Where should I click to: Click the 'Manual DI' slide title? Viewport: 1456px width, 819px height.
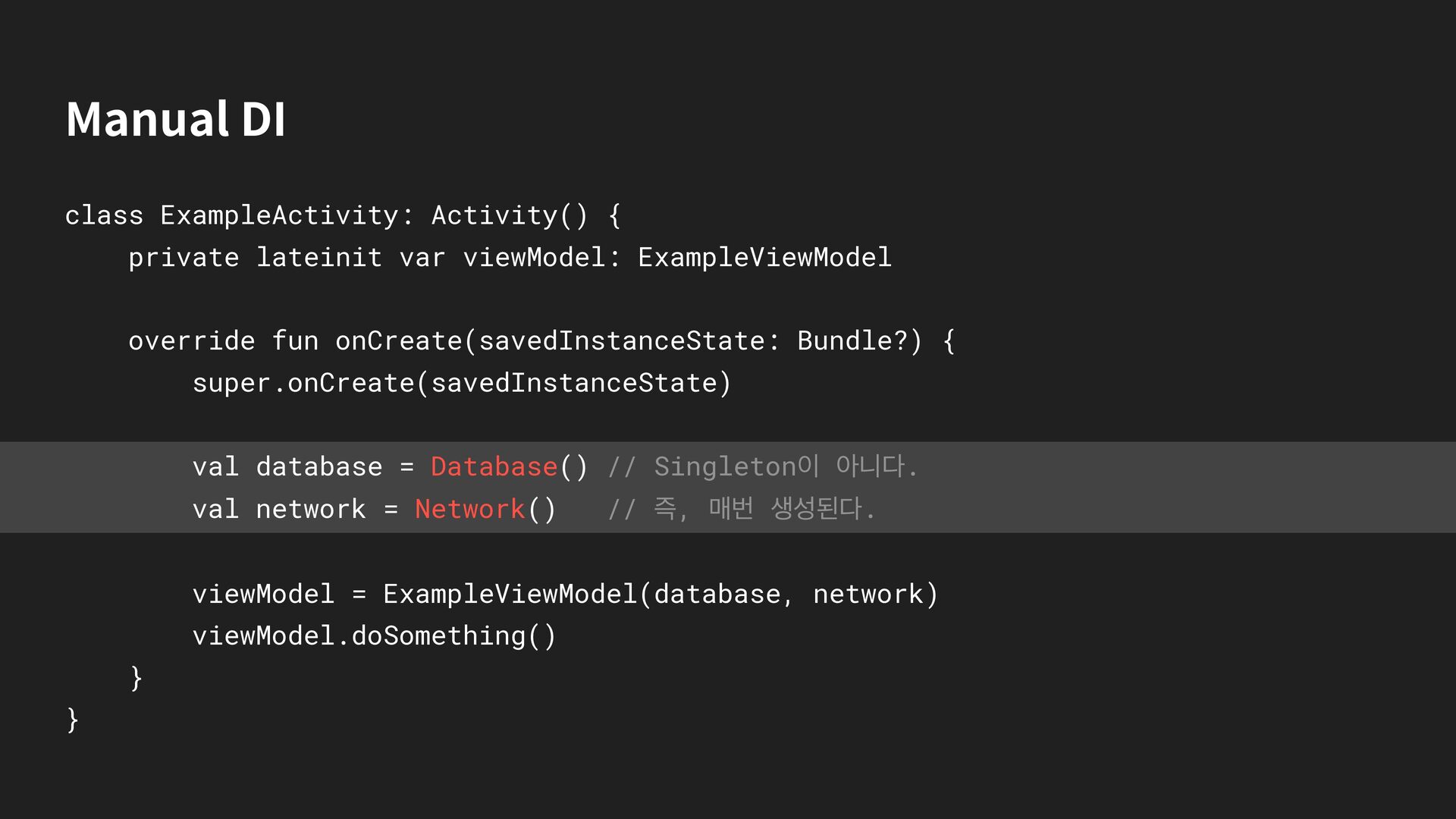point(176,120)
